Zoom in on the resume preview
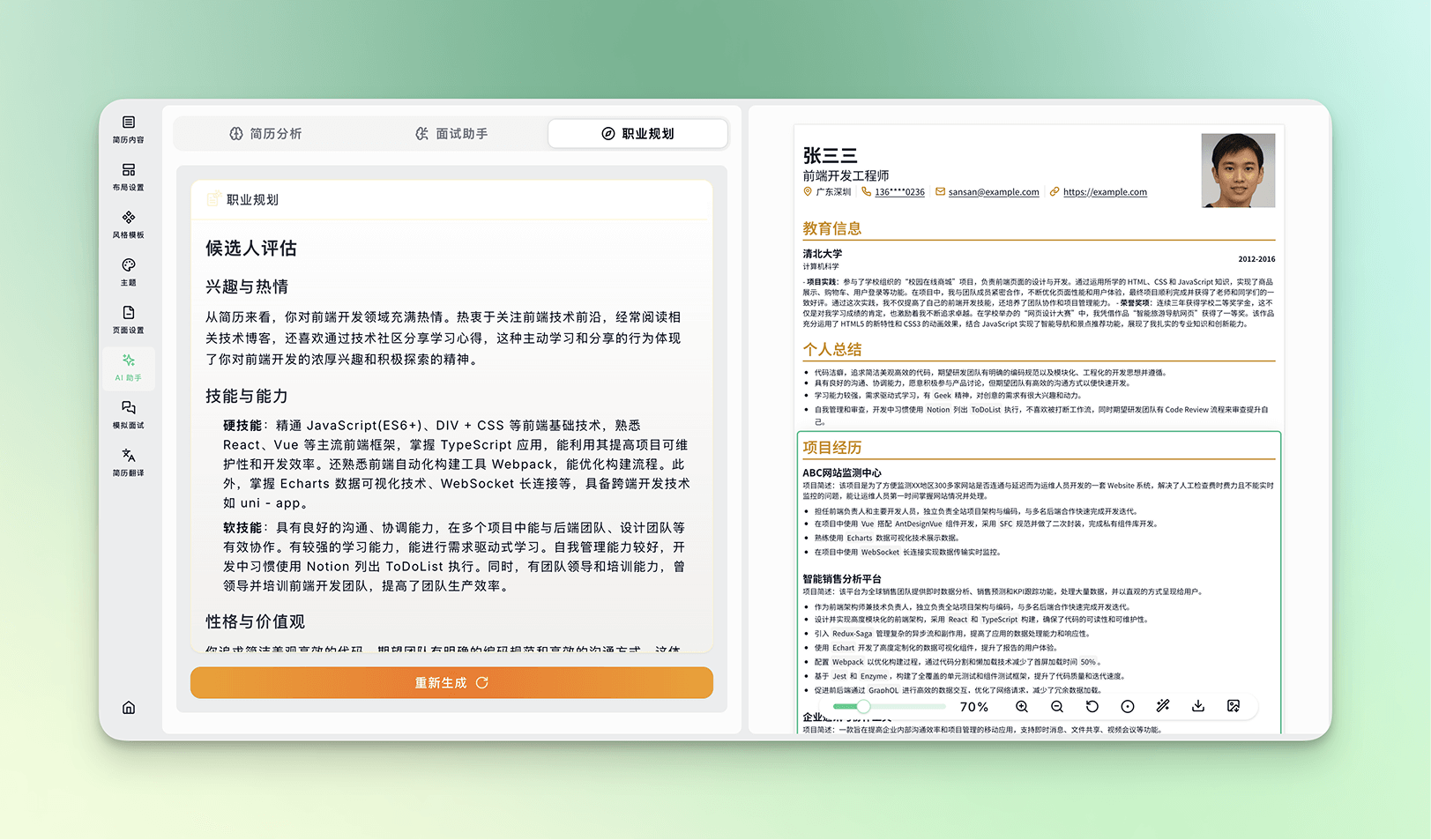Screen dimensions: 1431x840 tap(1022, 707)
